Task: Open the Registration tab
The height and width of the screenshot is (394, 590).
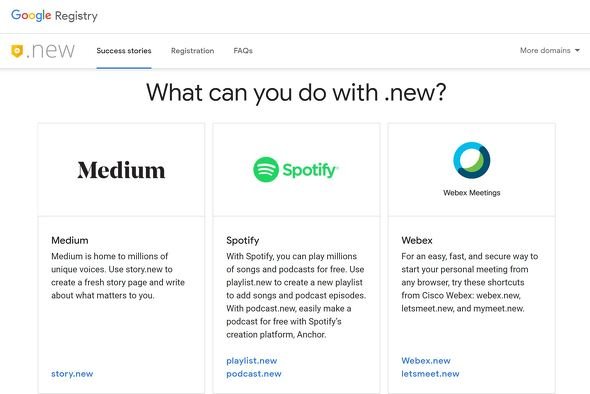Action: click(x=192, y=51)
